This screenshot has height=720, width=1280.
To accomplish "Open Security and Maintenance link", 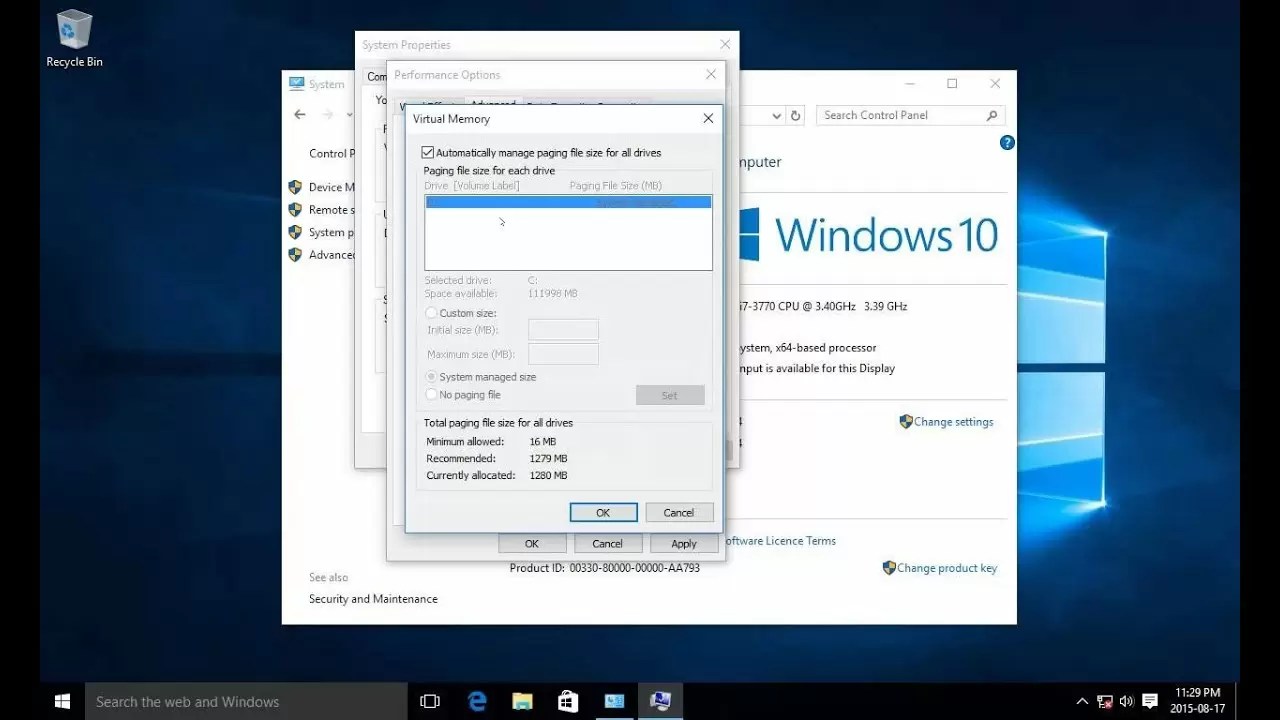I will 372,598.
